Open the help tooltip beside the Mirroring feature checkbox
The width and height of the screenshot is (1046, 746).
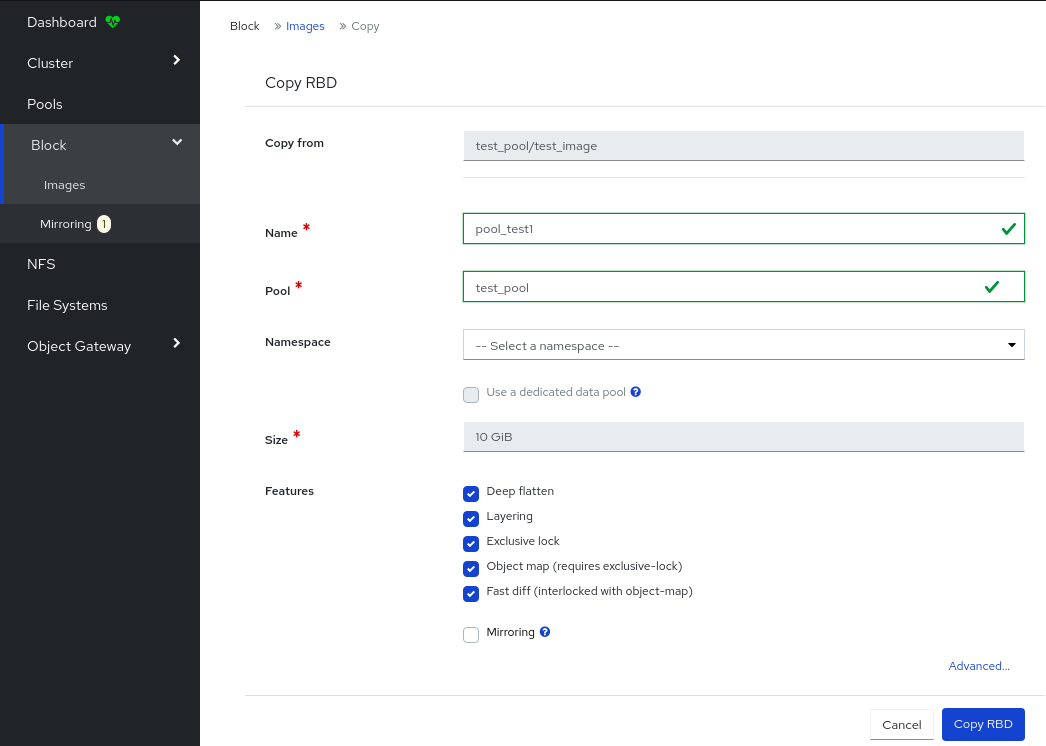point(545,631)
